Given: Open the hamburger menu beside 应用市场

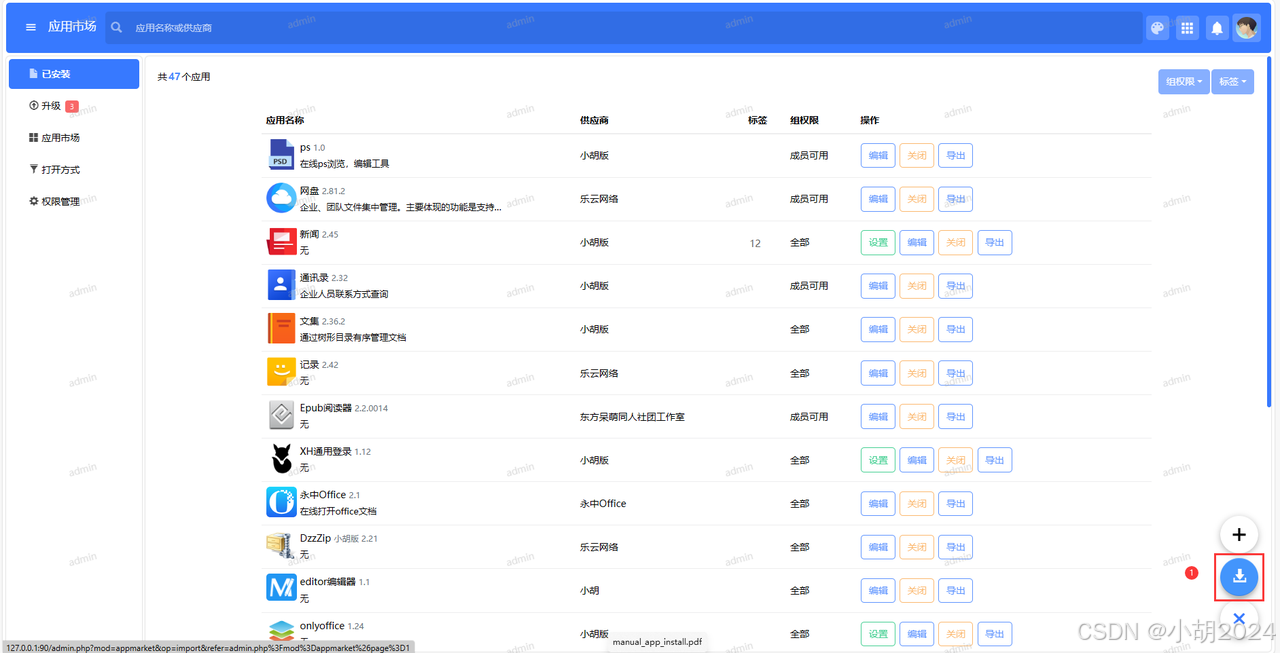Looking at the screenshot, I should [x=32, y=27].
